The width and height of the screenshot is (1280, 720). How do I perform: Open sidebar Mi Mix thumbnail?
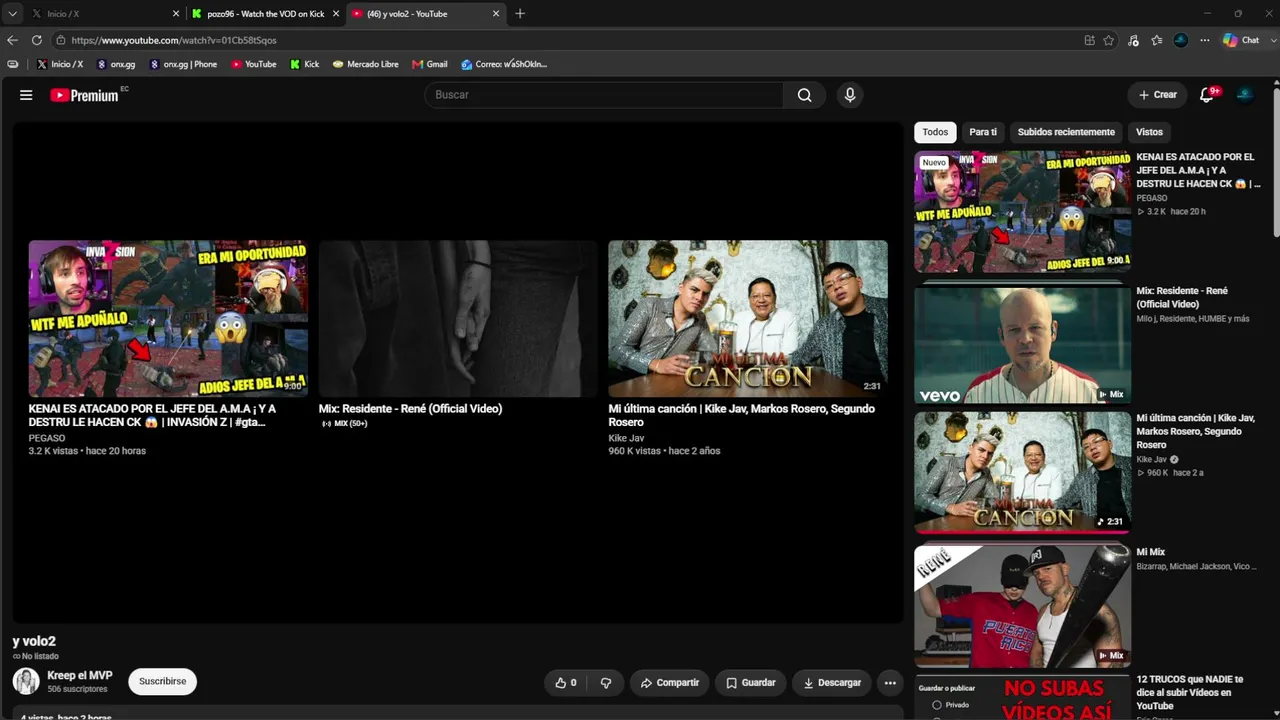tap(1023, 606)
